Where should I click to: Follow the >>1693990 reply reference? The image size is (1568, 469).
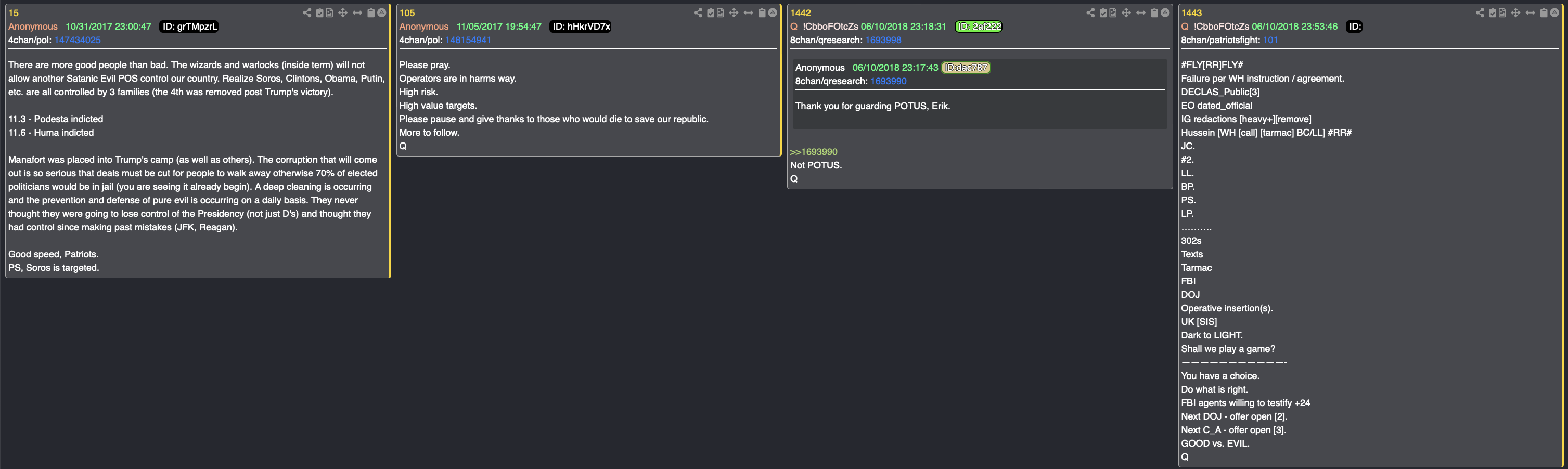click(x=814, y=152)
